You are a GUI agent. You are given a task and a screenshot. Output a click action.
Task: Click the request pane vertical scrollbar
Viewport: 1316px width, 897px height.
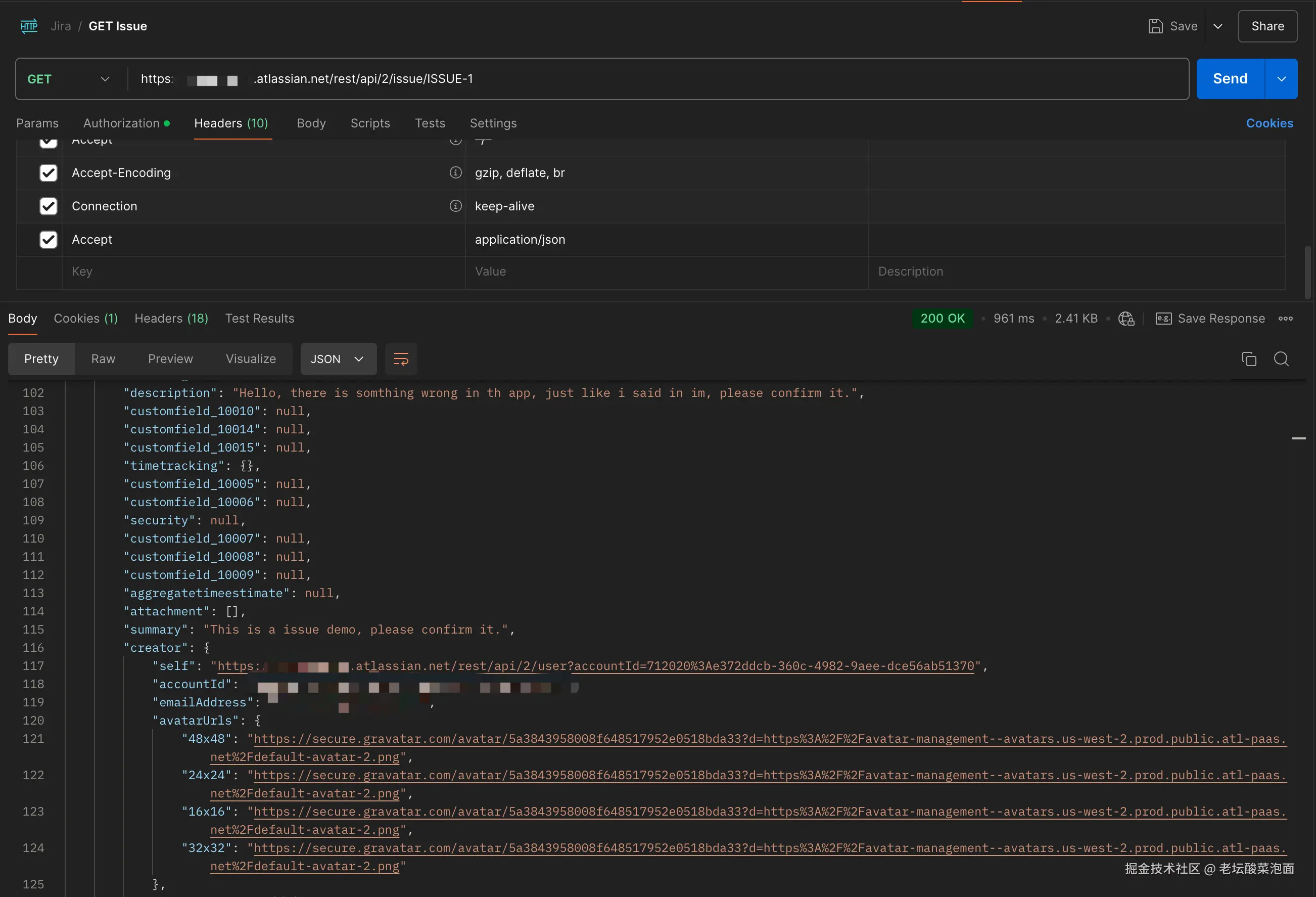pos(1307,272)
